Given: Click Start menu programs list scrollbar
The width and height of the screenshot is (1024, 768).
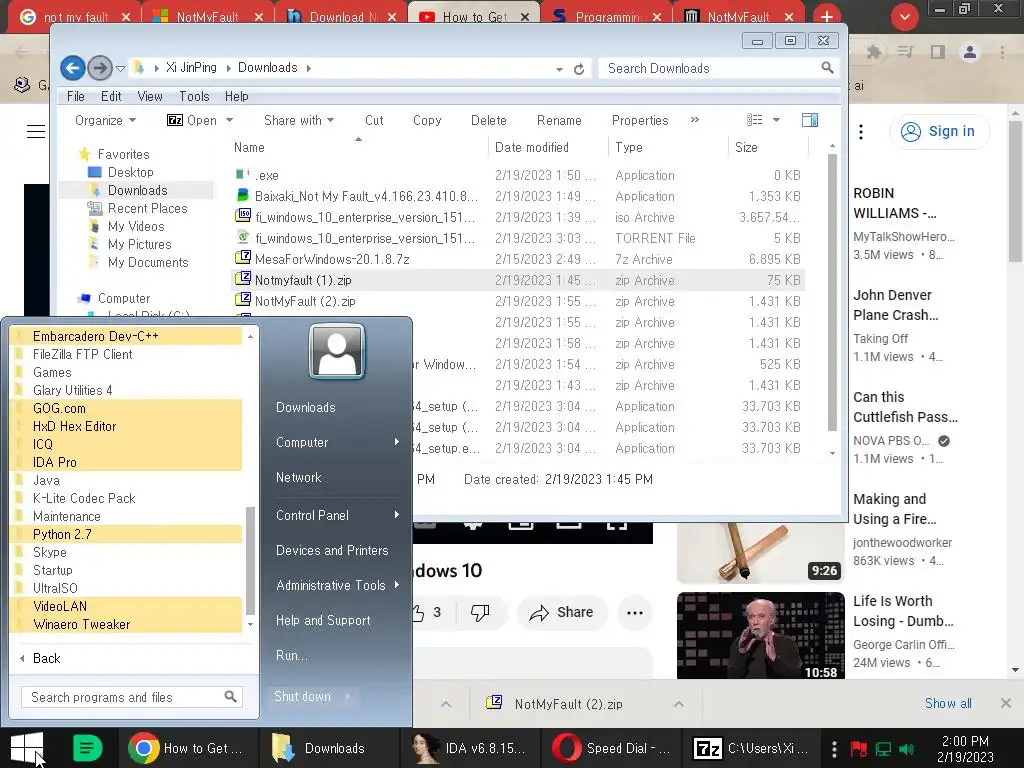Looking at the screenshot, I should coord(250,560).
